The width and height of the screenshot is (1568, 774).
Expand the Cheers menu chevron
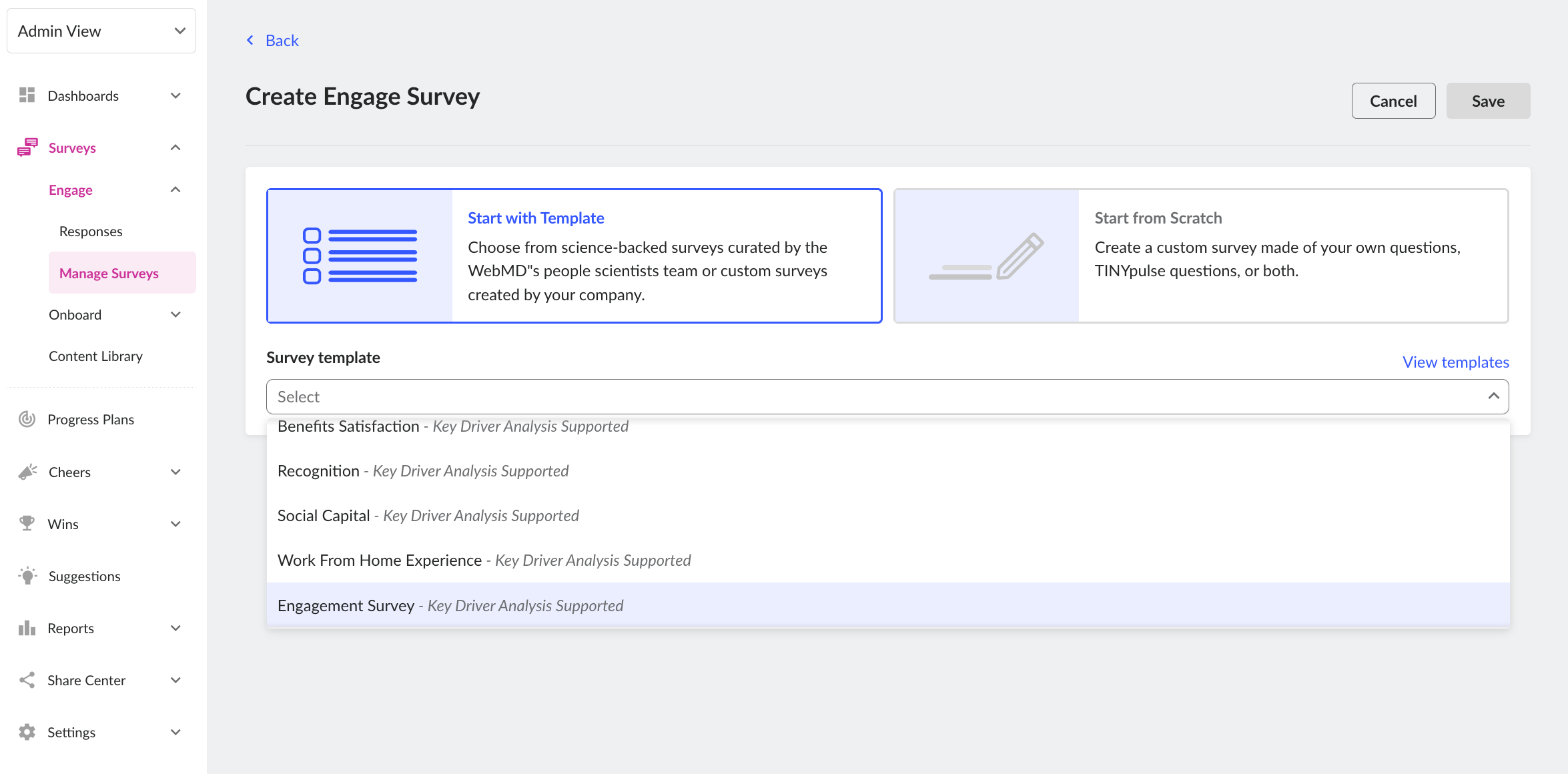pyautogui.click(x=176, y=472)
